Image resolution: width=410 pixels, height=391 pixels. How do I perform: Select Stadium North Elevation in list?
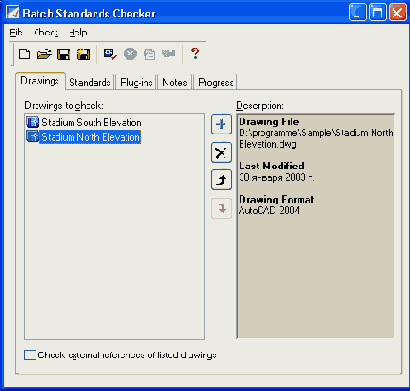(x=90, y=137)
